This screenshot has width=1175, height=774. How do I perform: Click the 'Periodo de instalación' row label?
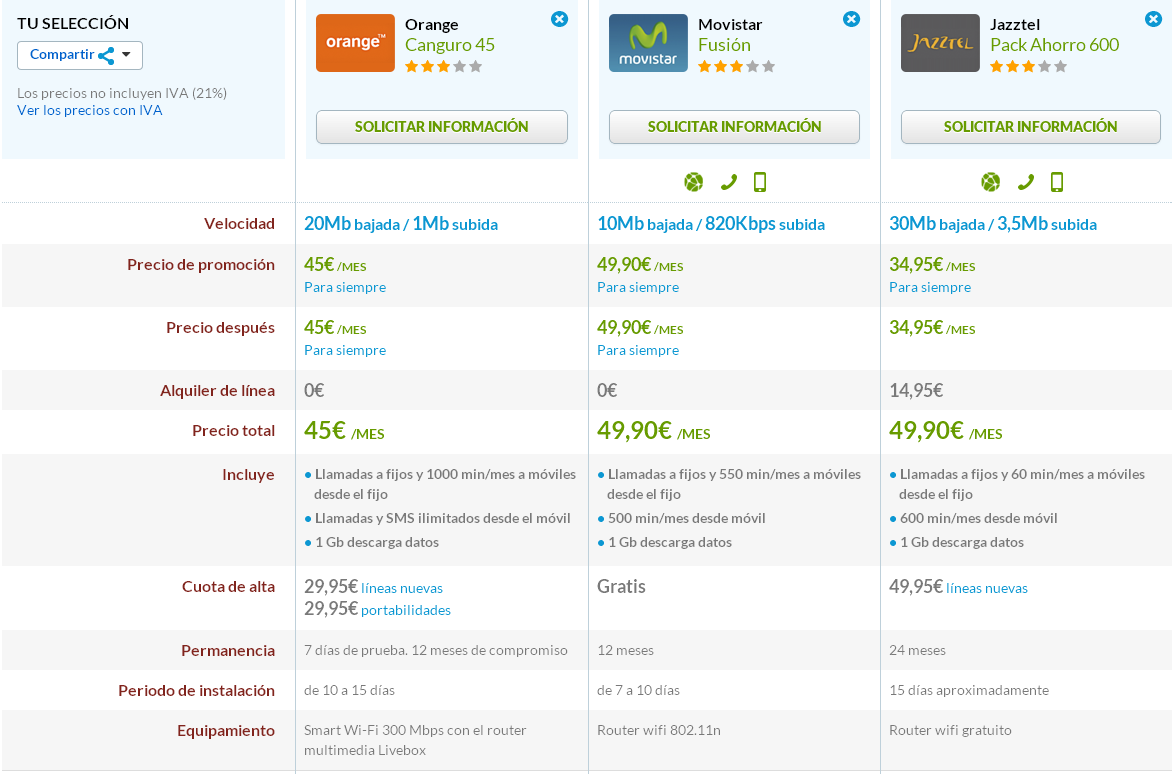[x=196, y=690]
